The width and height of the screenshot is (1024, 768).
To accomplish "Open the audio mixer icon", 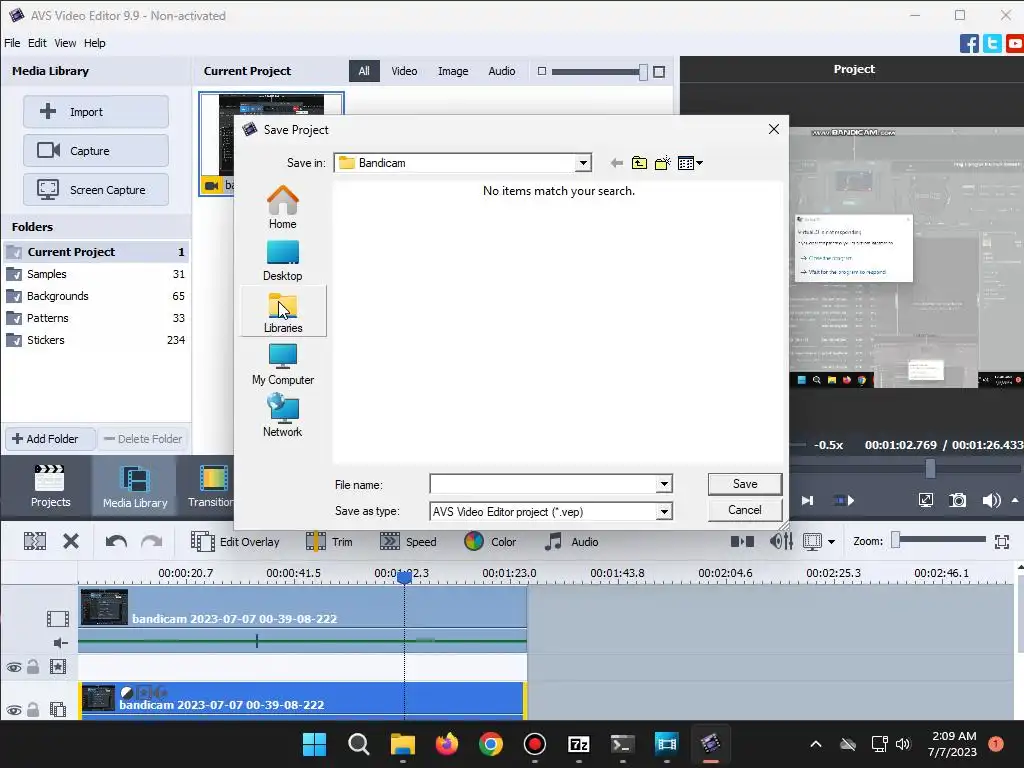I will [780, 541].
